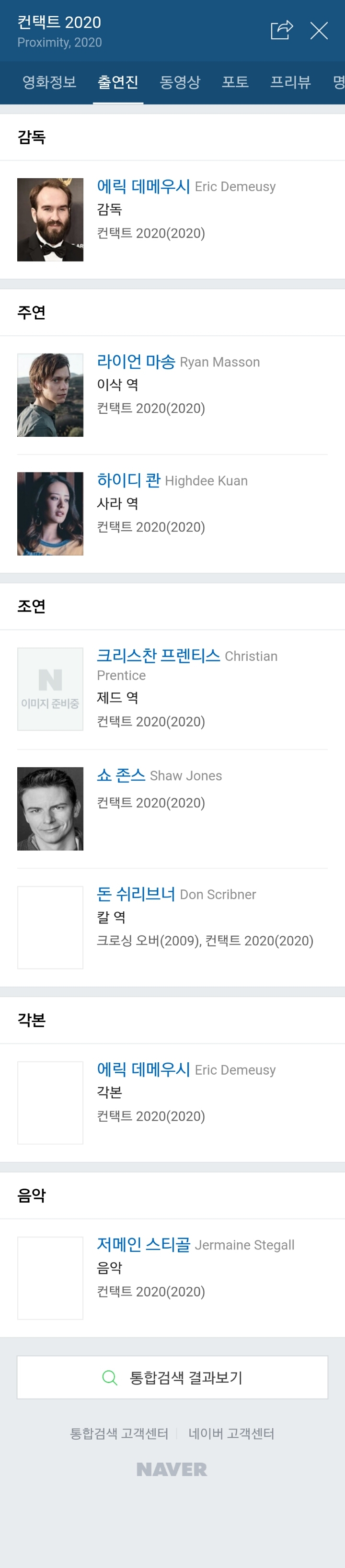Open director Eric Demeusy's photo thumbnail
Image resolution: width=345 pixels, height=1568 pixels.
[50, 220]
